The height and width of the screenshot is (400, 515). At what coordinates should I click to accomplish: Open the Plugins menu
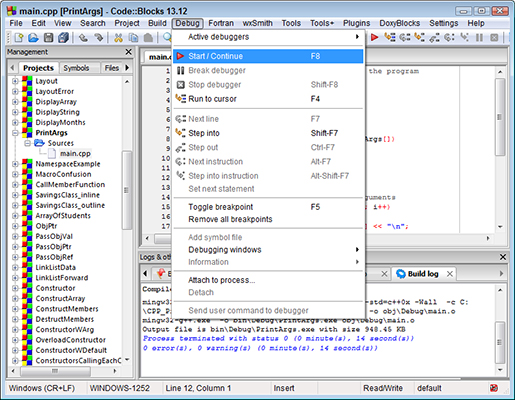click(356, 23)
